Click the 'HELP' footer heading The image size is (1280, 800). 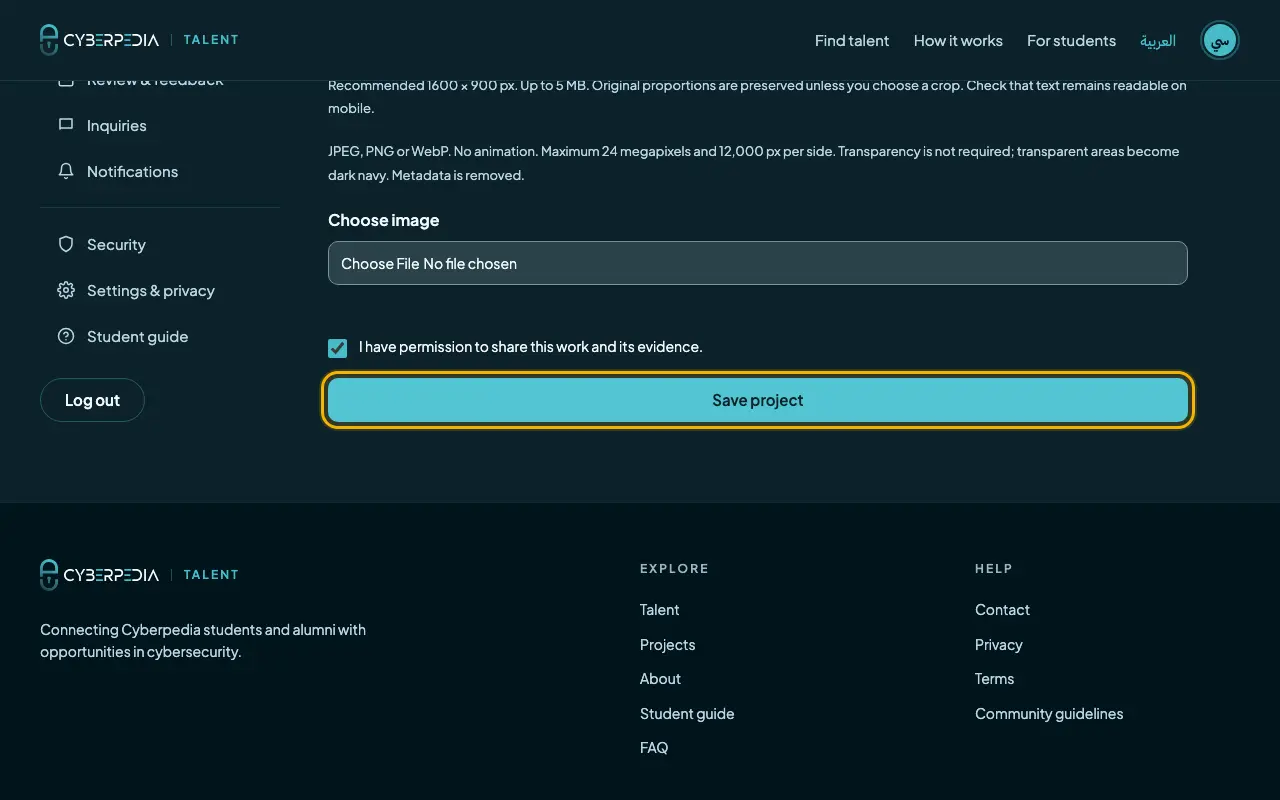(994, 568)
